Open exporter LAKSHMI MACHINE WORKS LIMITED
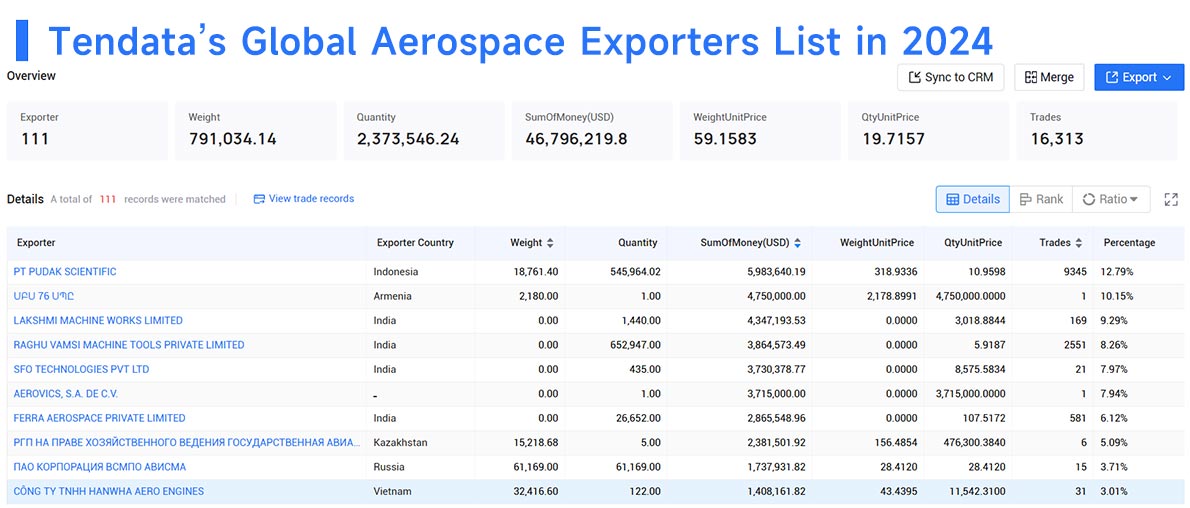 98,320
